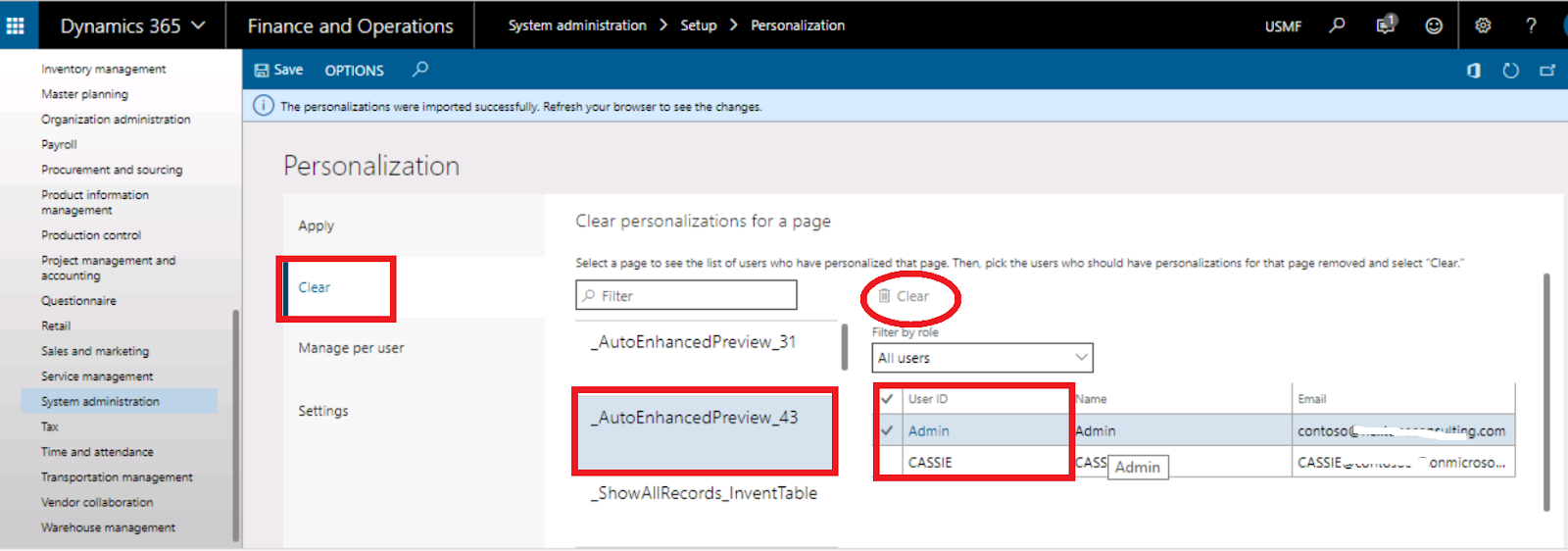
Task: Click the refresh page icon
Action: click(1510, 71)
